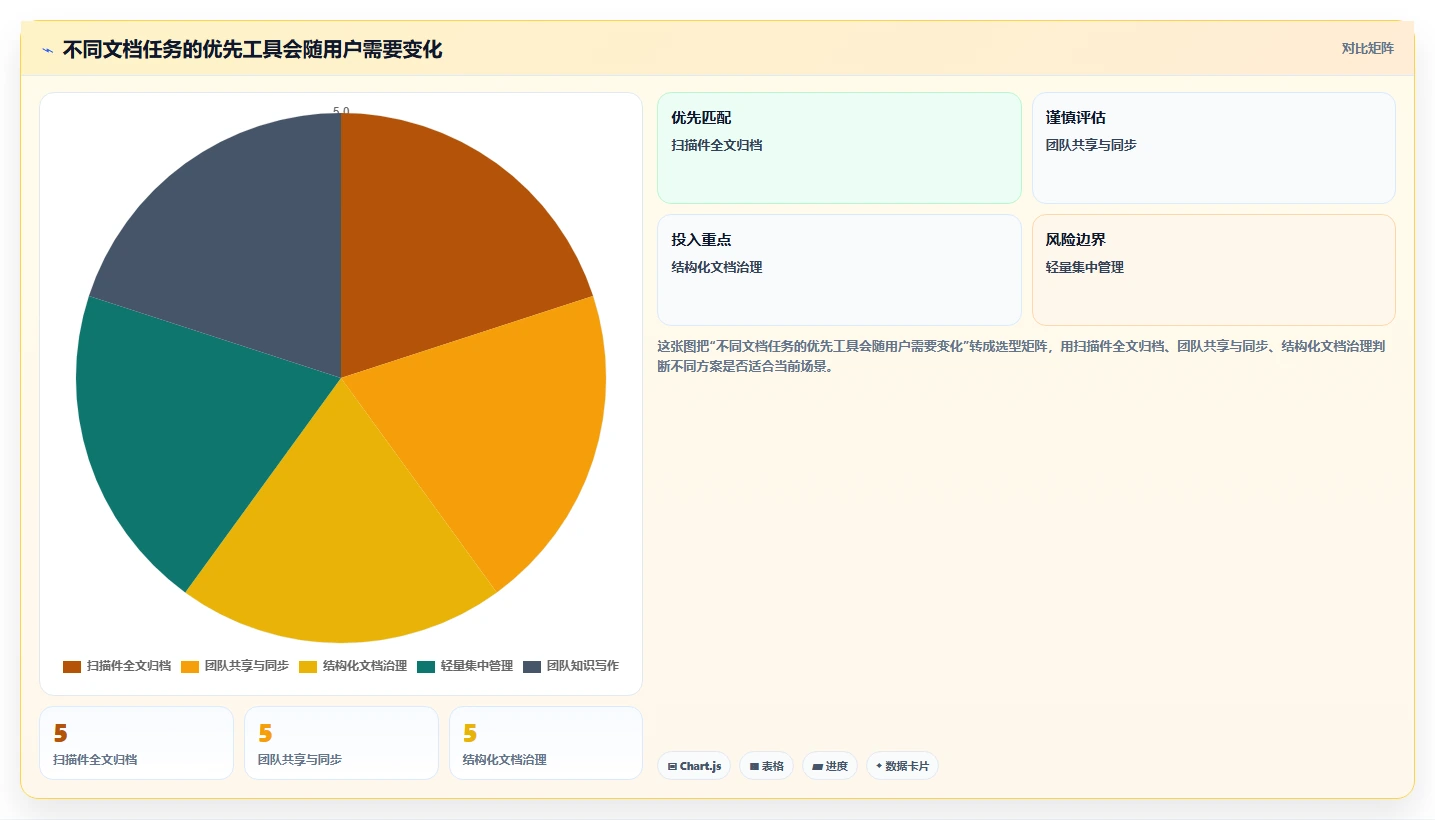
Task: Click the 结构化文档治理 stat card
Action: click(545, 743)
